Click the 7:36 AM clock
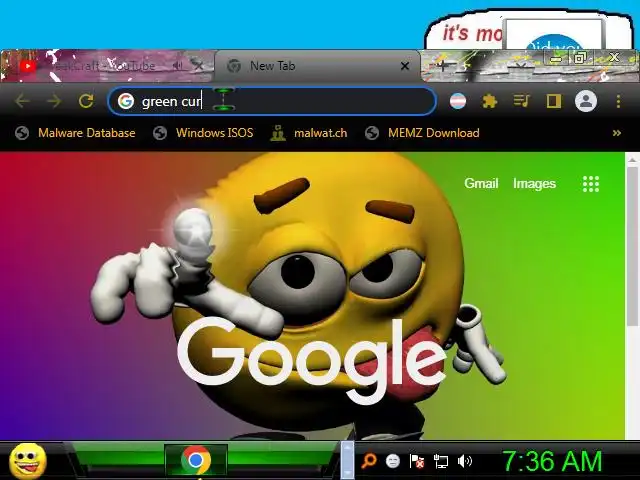 552,461
